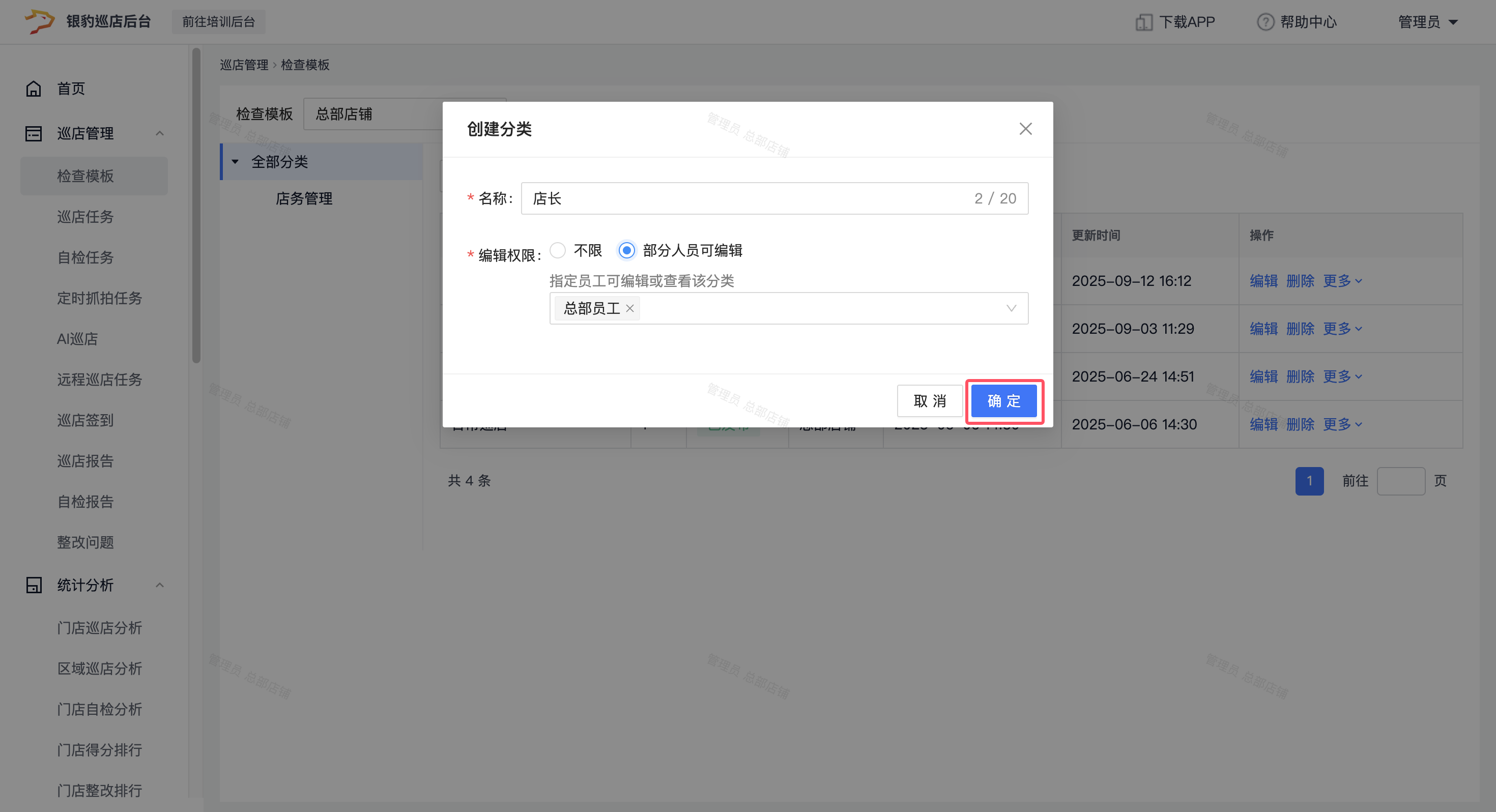Close the 创建分类 dialog with X
Screen dimensions: 1496x812
pyautogui.click(x=1025, y=129)
